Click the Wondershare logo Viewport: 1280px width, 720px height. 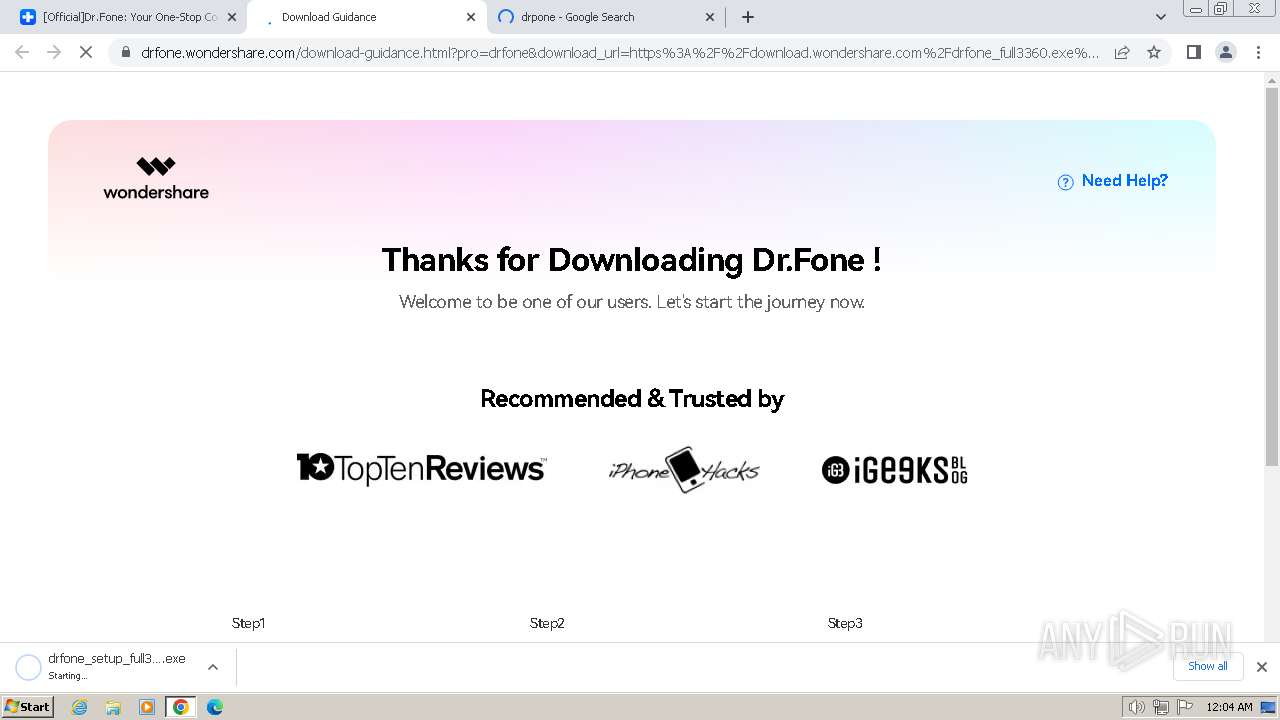pos(156,178)
